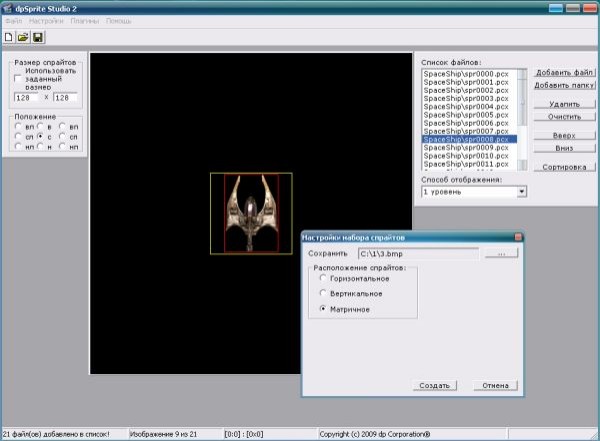The width and height of the screenshot is (600, 441).
Task: Click the Open folder toolbar icon
Action: click(x=23, y=37)
